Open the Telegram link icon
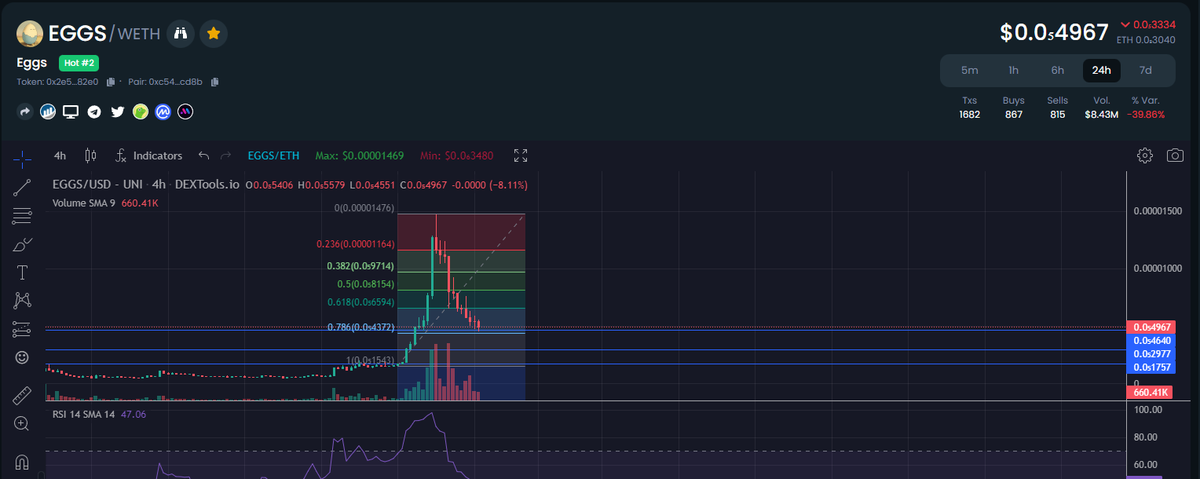The width and height of the screenshot is (1200, 479). coord(94,112)
